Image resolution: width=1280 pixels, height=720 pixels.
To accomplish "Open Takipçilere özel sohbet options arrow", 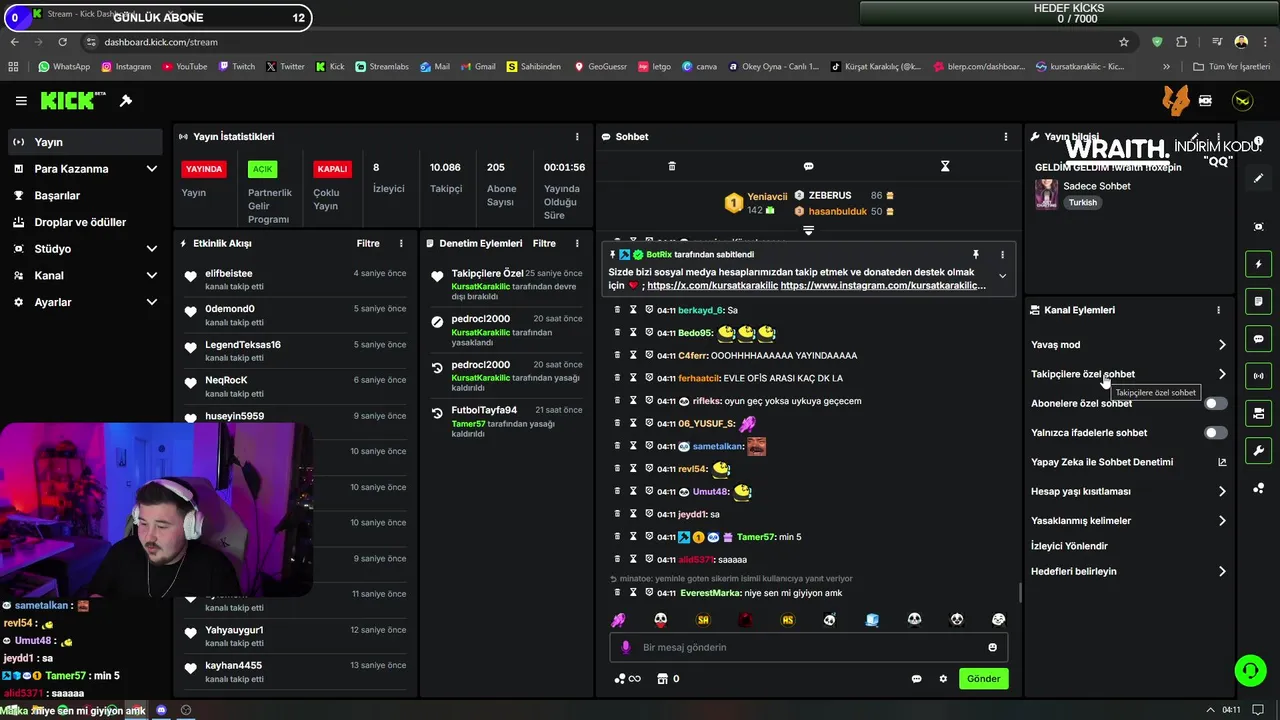I will point(1222,374).
